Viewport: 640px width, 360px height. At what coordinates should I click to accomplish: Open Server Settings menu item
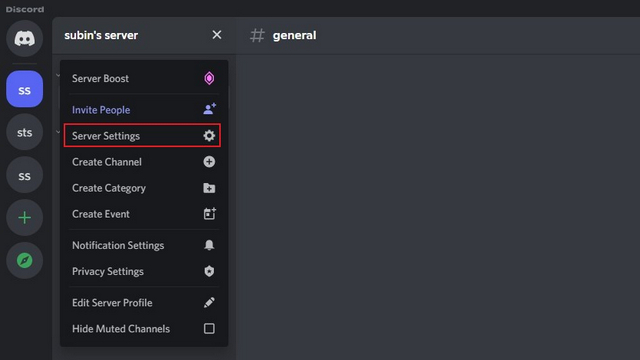click(142, 136)
